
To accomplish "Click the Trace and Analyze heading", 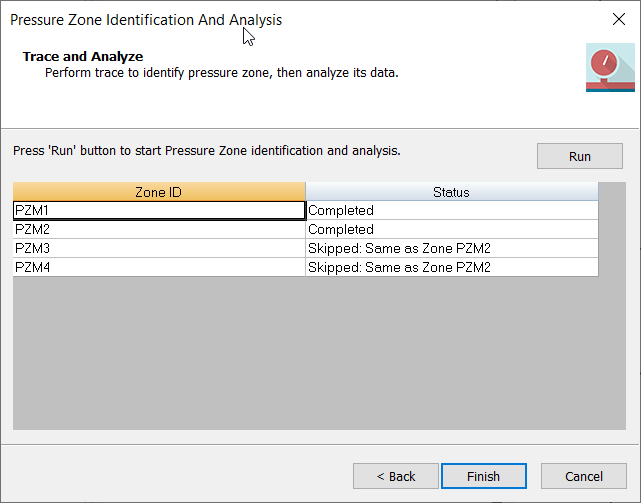I will pos(83,57).
